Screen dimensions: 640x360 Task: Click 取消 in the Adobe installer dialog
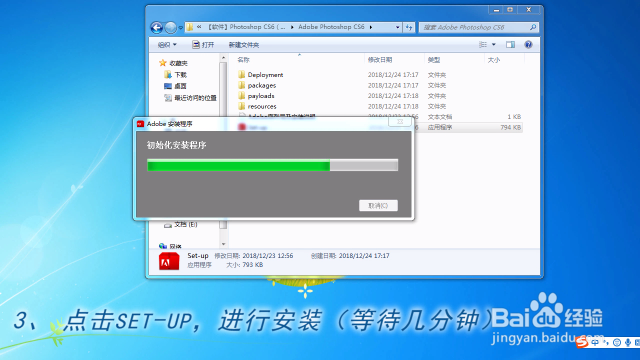point(378,205)
